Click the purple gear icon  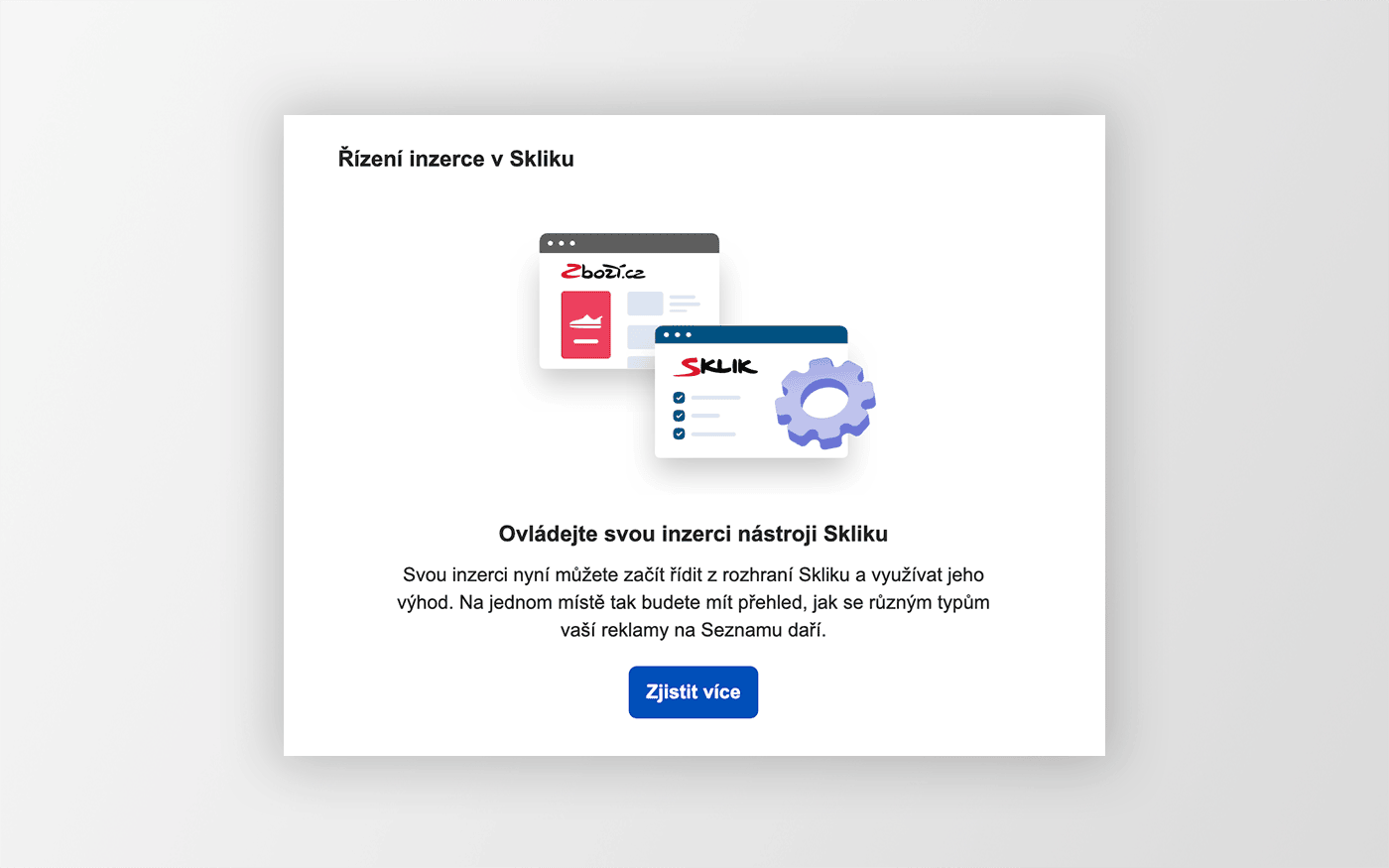point(825,403)
